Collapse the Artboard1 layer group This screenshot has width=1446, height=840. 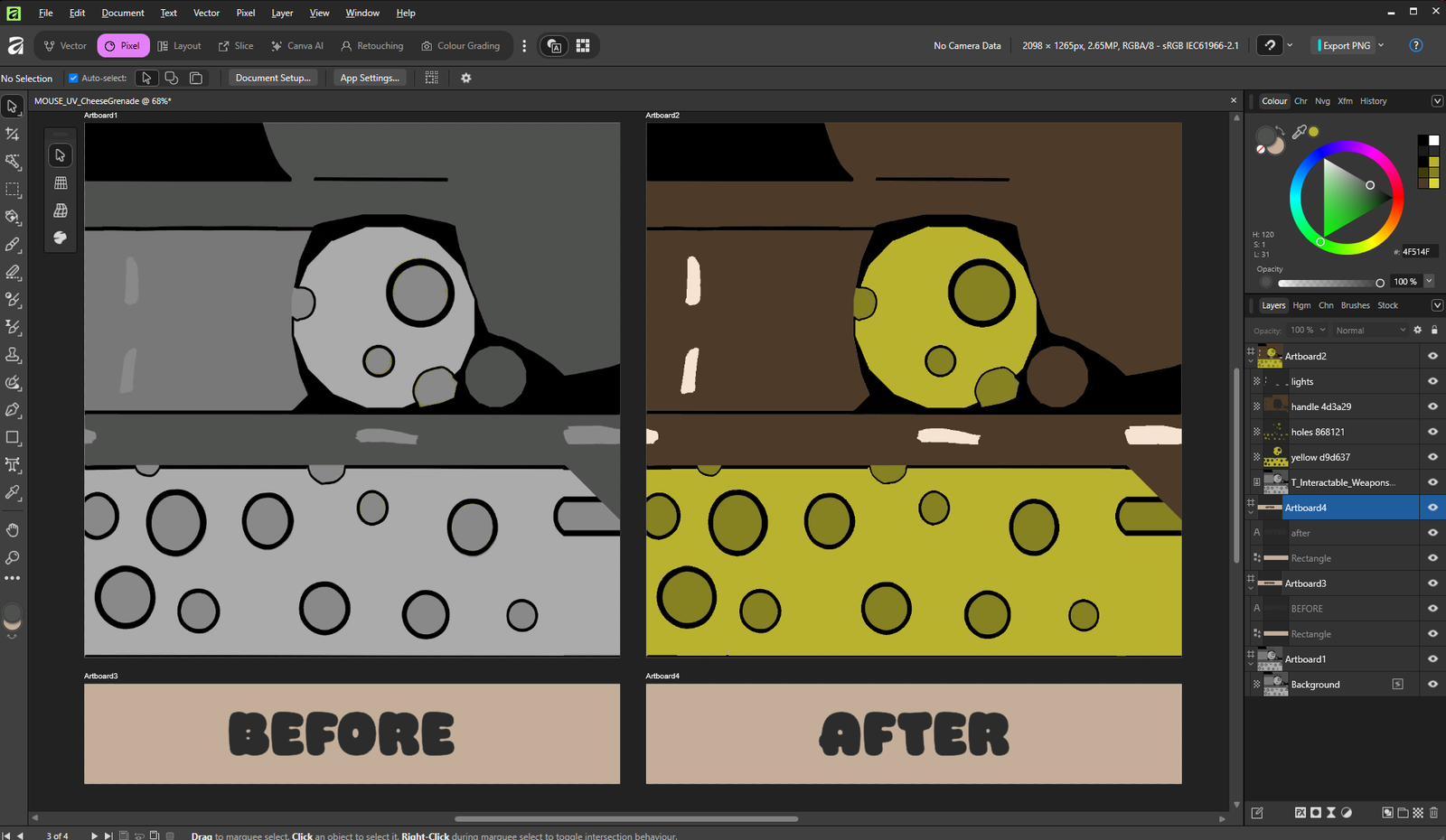coord(1251,664)
